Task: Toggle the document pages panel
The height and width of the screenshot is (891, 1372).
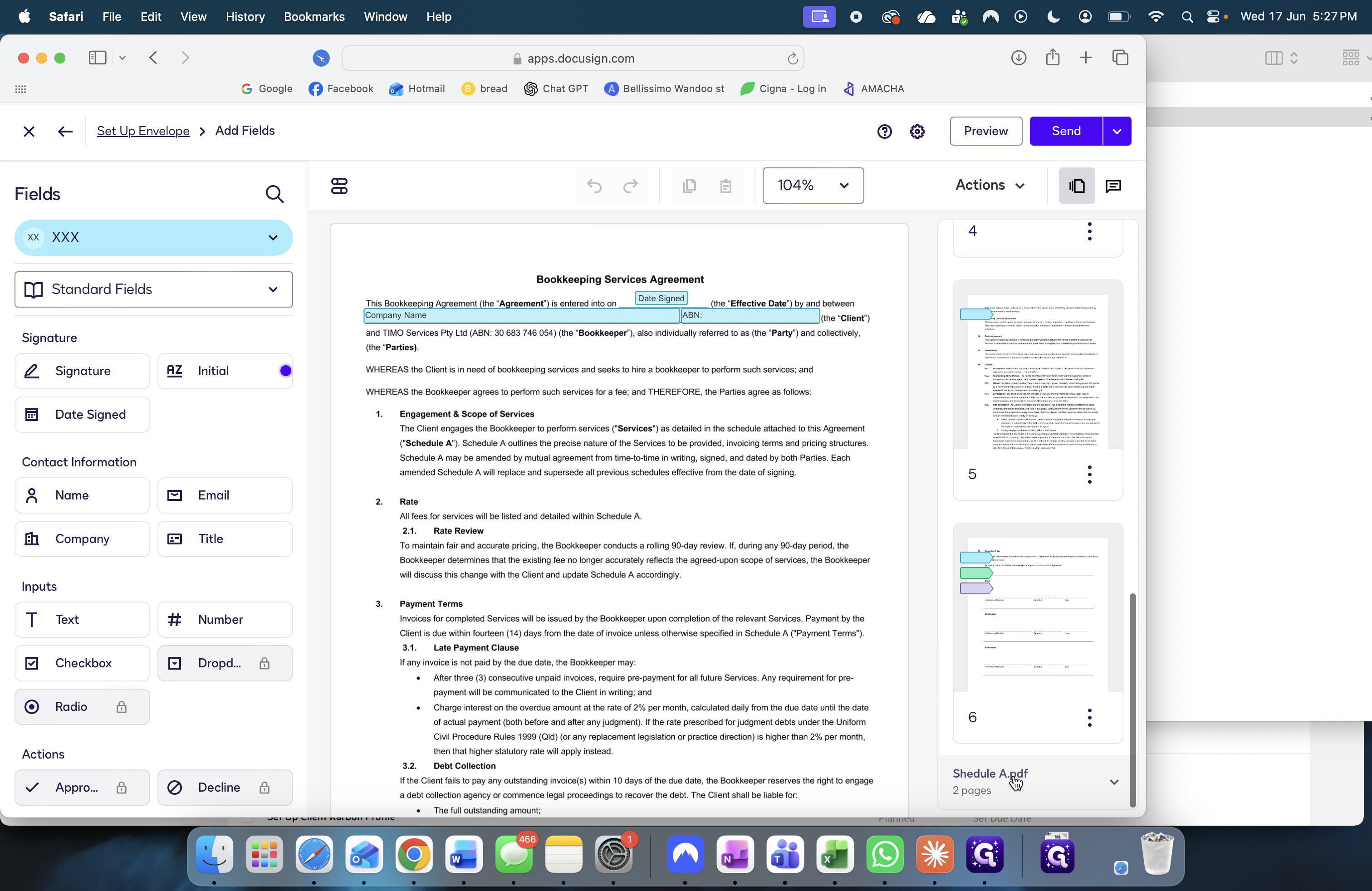Action: pyautogui.click(x=1077, y=186)
